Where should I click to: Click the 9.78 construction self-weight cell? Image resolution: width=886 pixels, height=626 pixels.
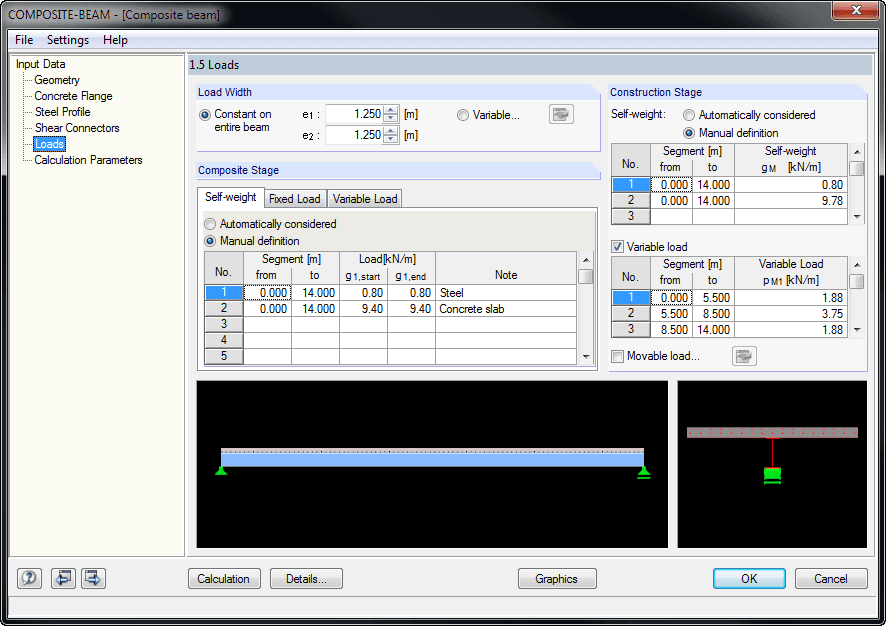(791, 201)
